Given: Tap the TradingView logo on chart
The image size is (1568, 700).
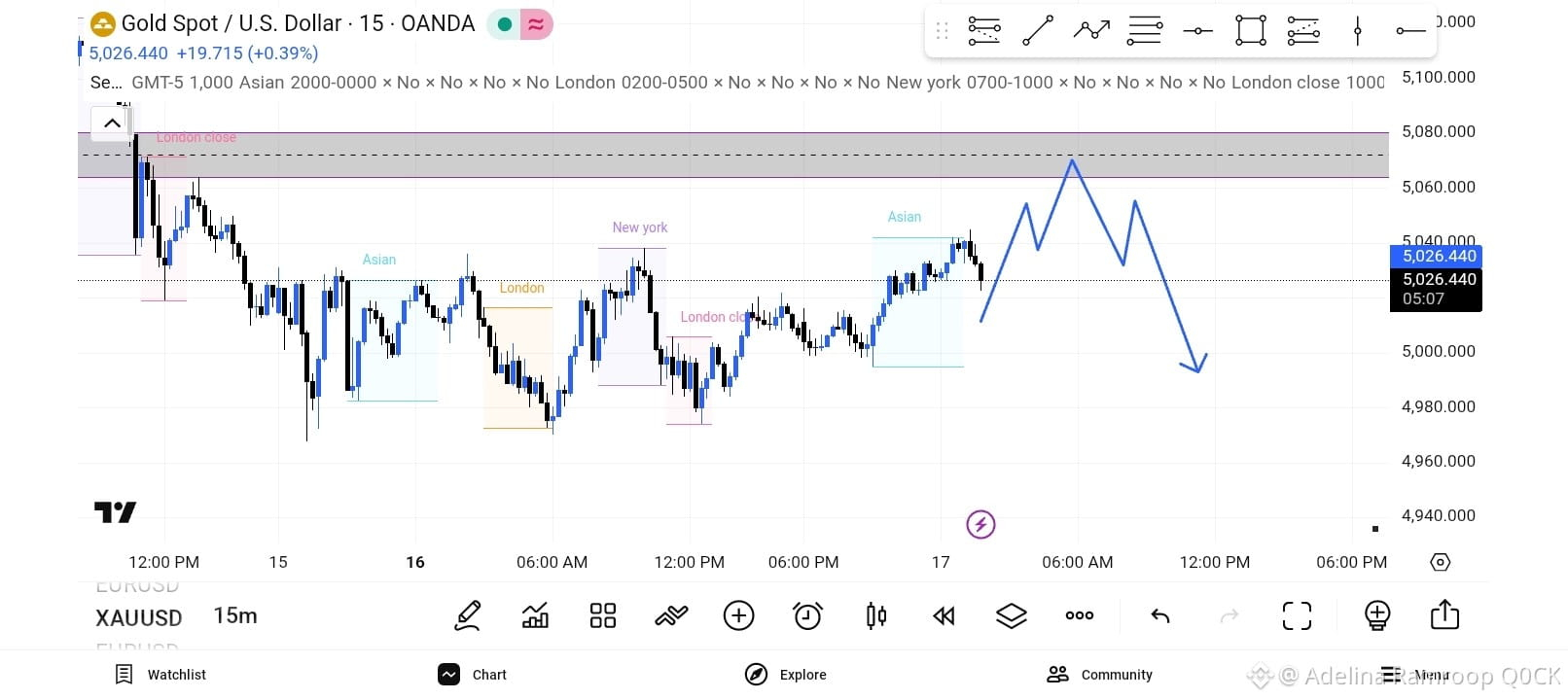Looking at the screenshot, I should (x=115, y=512).
